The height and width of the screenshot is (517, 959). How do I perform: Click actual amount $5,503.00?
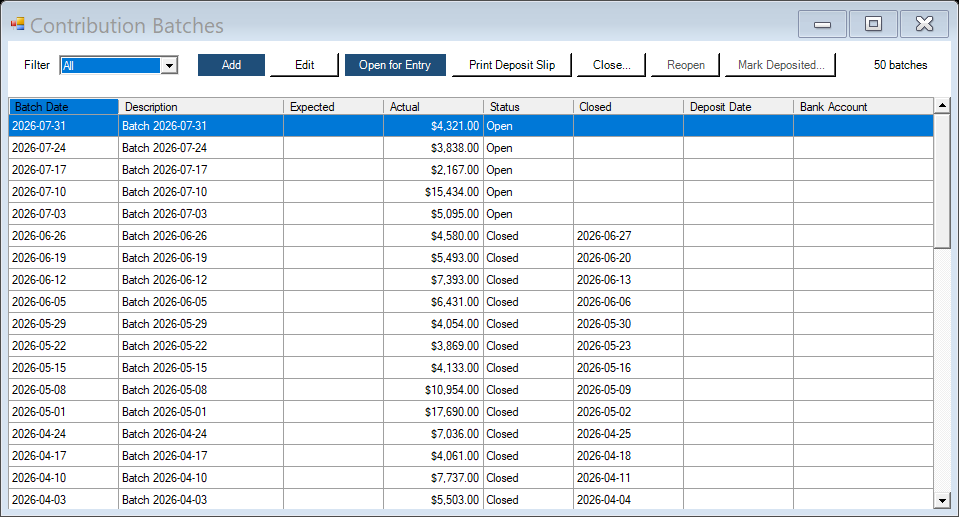434,500
